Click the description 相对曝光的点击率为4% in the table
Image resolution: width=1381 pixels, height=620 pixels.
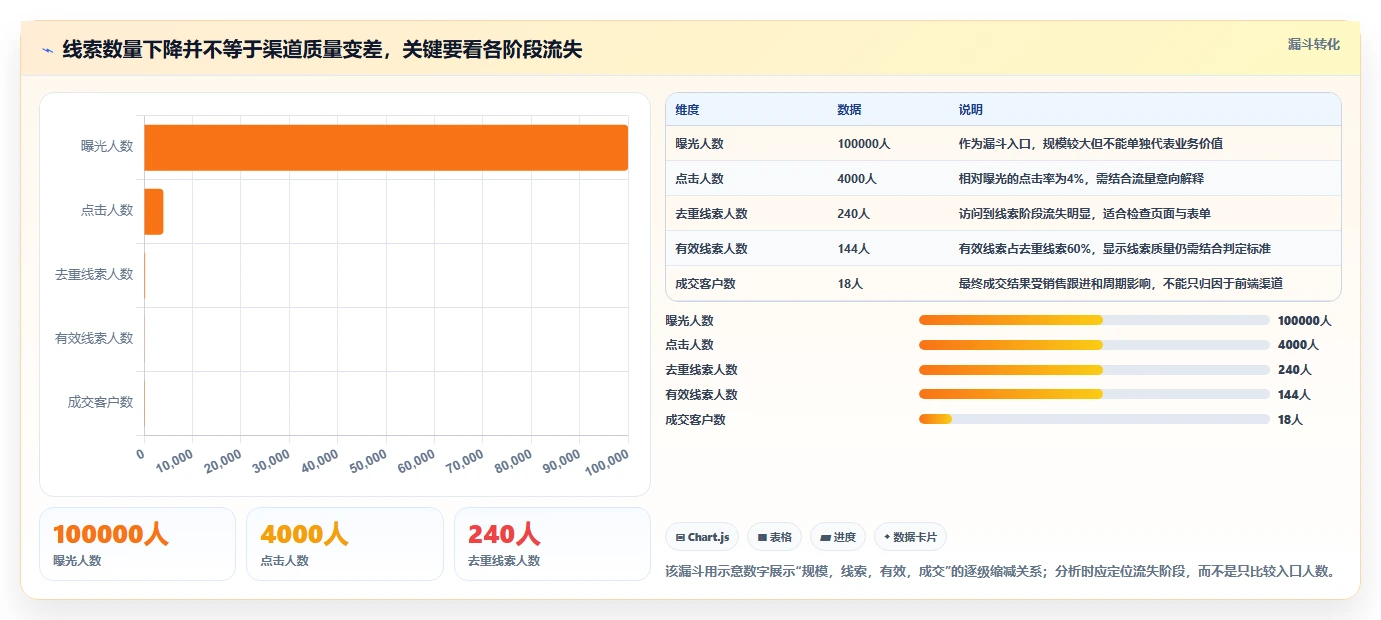[1081, 178]
